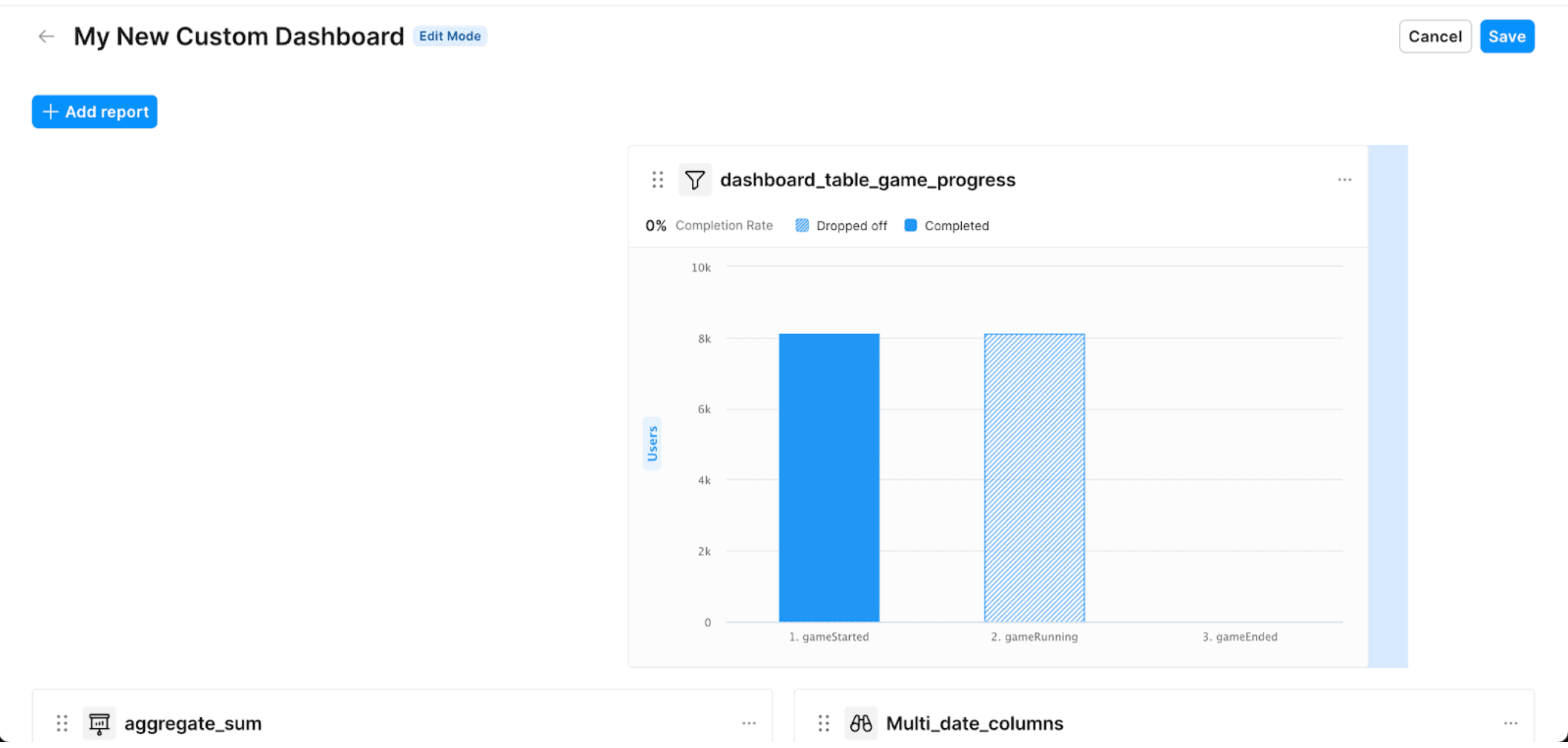Click the binoculars icon on the Multi_date_columns card
This screenshot has height=748, width=1568.
pos(861,723)
